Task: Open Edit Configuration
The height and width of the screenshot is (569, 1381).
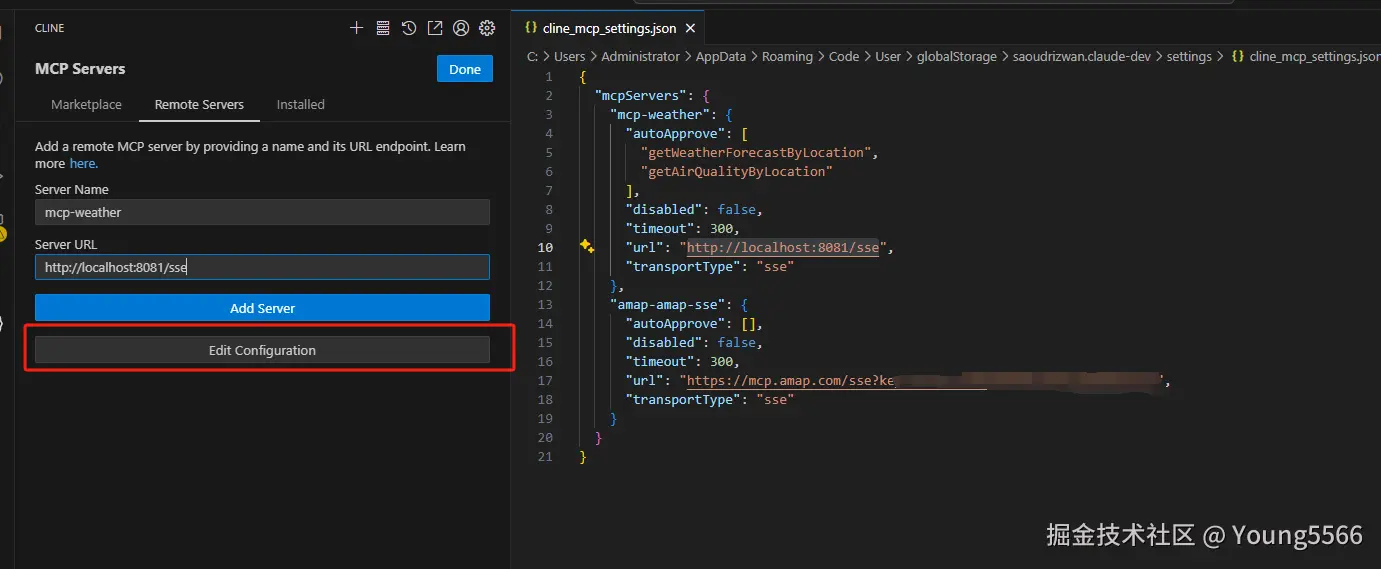Action: click(262, 350)
